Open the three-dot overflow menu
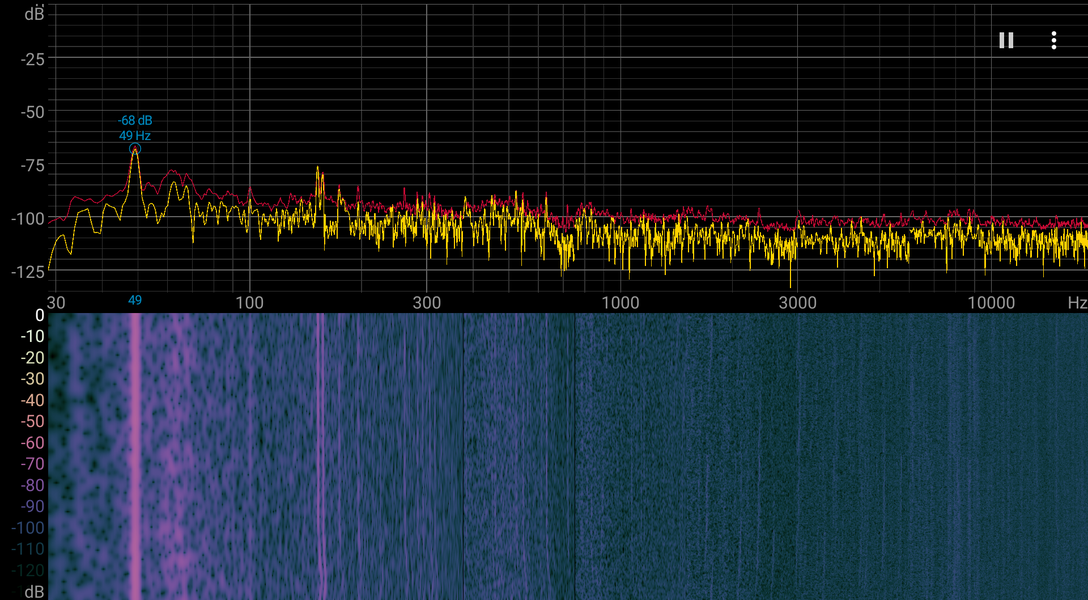The height and width of the screenshot is (600, 1088). (x=1053, y=40)
